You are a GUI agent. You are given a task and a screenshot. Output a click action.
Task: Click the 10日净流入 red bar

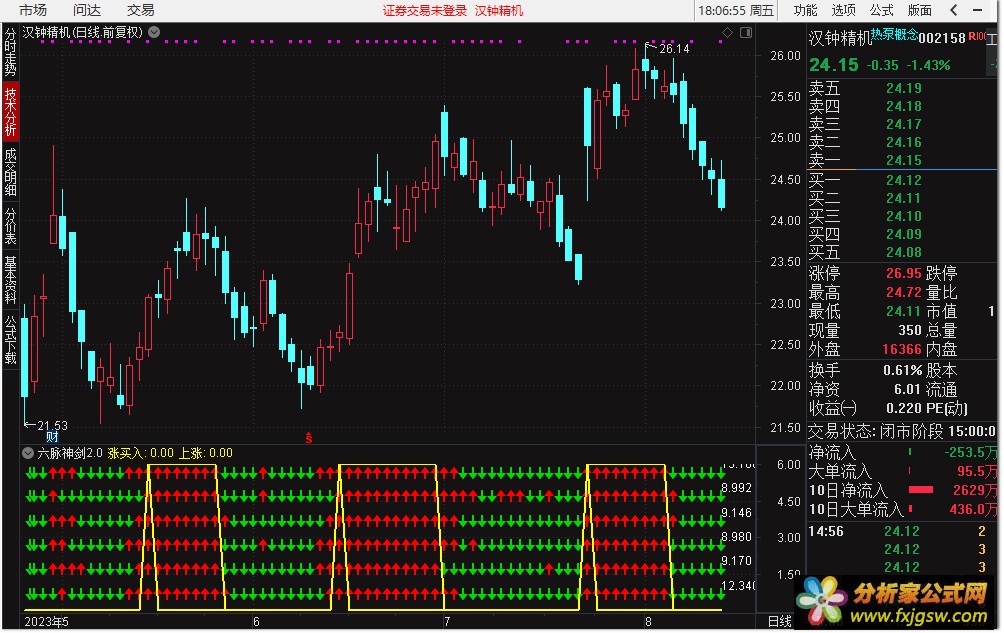click(921, 490)
